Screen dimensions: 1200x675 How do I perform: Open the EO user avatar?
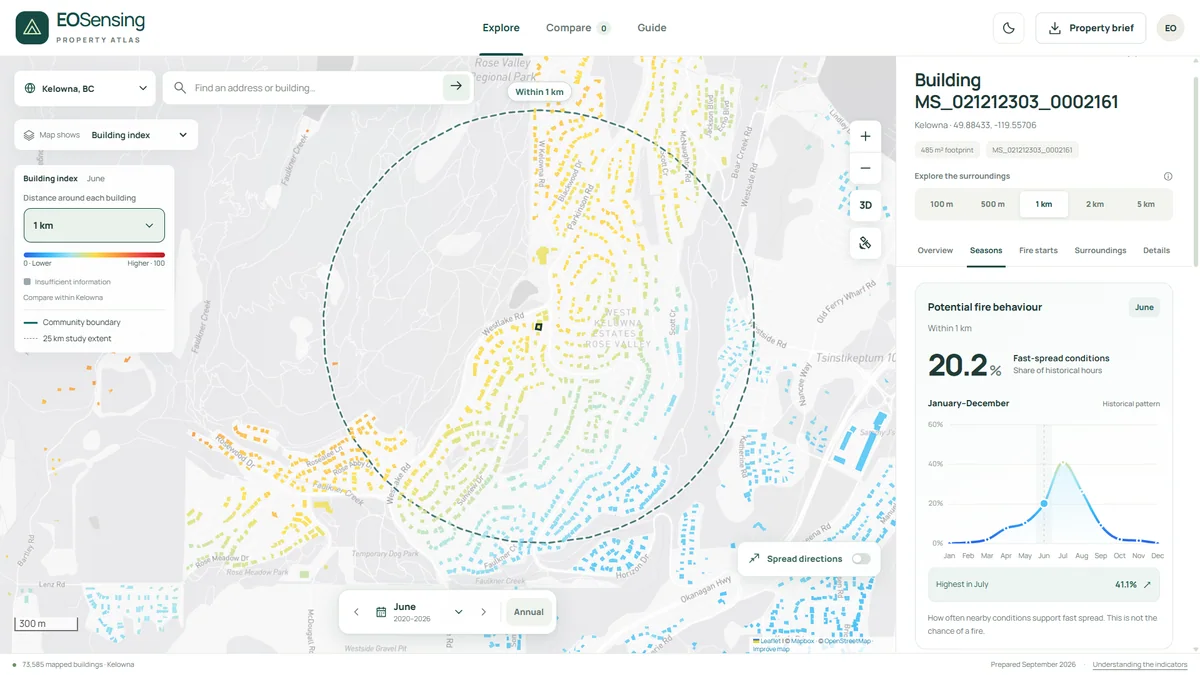click(1170, 28)
